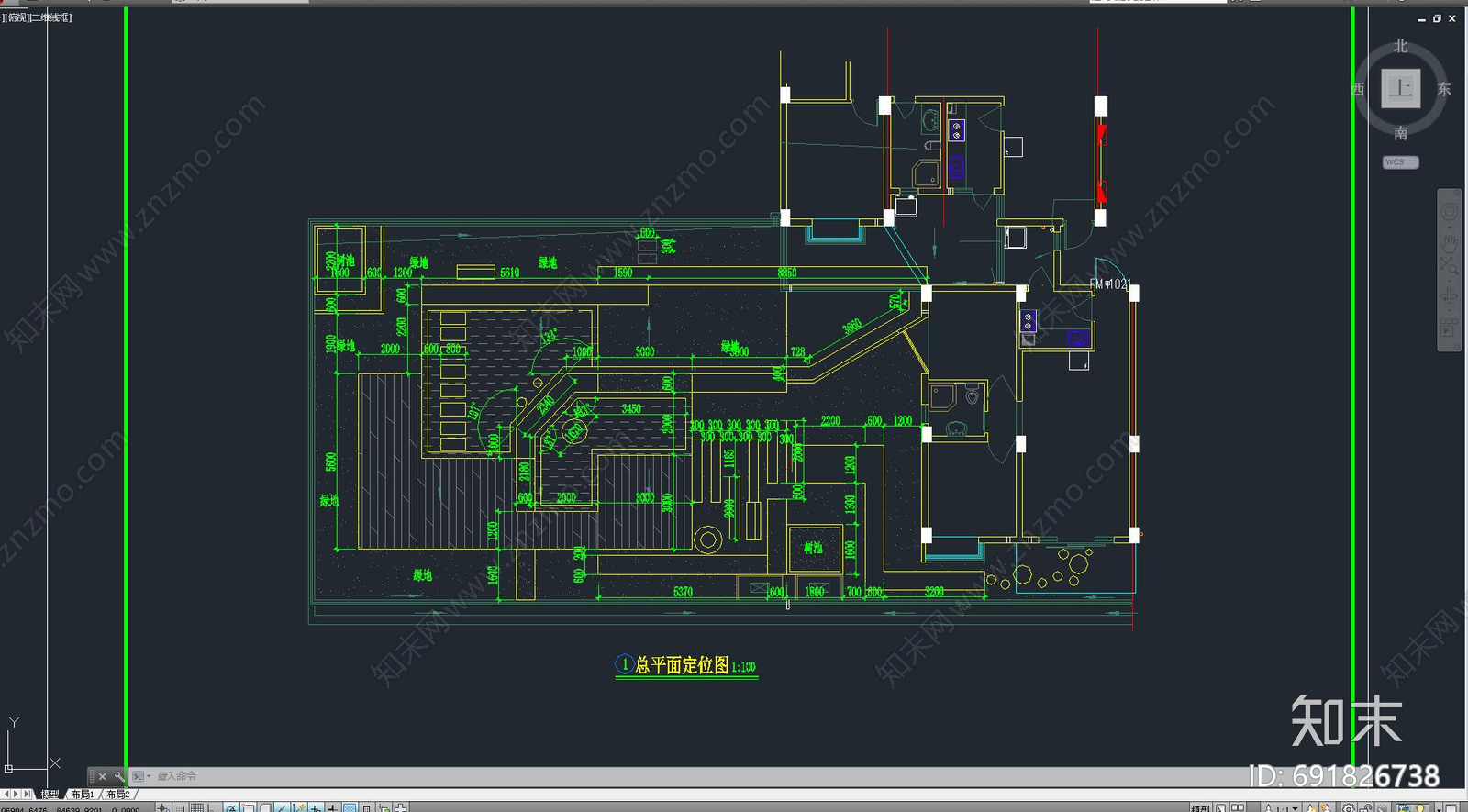
Task: Open command line customize wrench
Action: click(119, 776)
